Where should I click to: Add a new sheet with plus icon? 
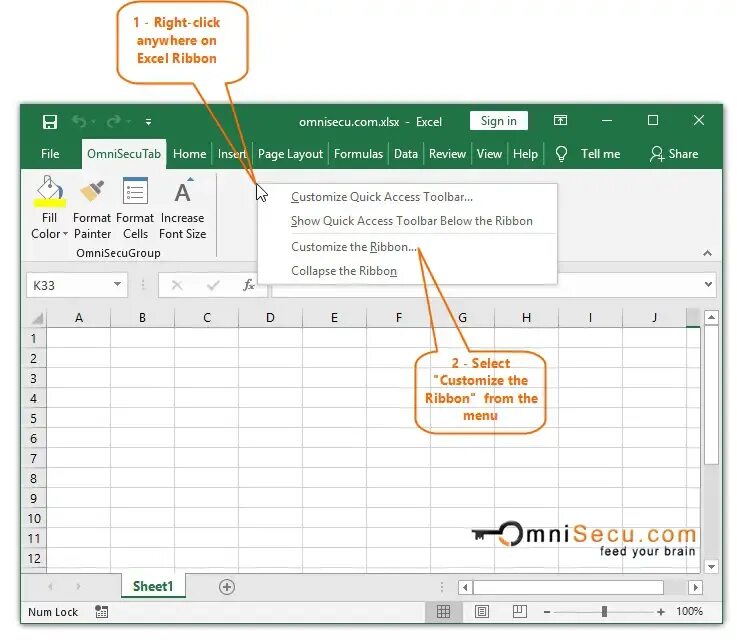click(x=227, y=587)
